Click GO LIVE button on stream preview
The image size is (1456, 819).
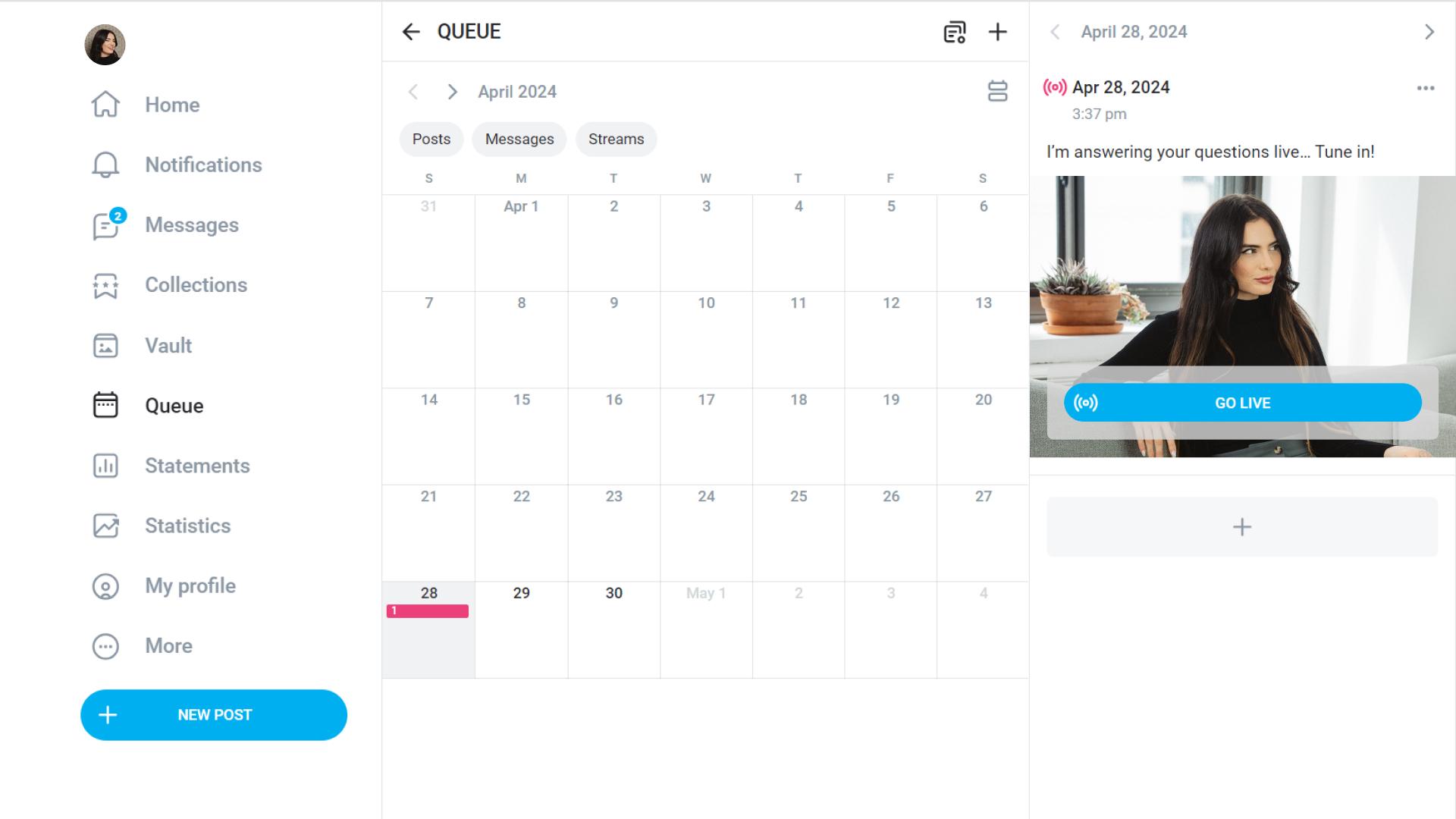click(1243, 402)
